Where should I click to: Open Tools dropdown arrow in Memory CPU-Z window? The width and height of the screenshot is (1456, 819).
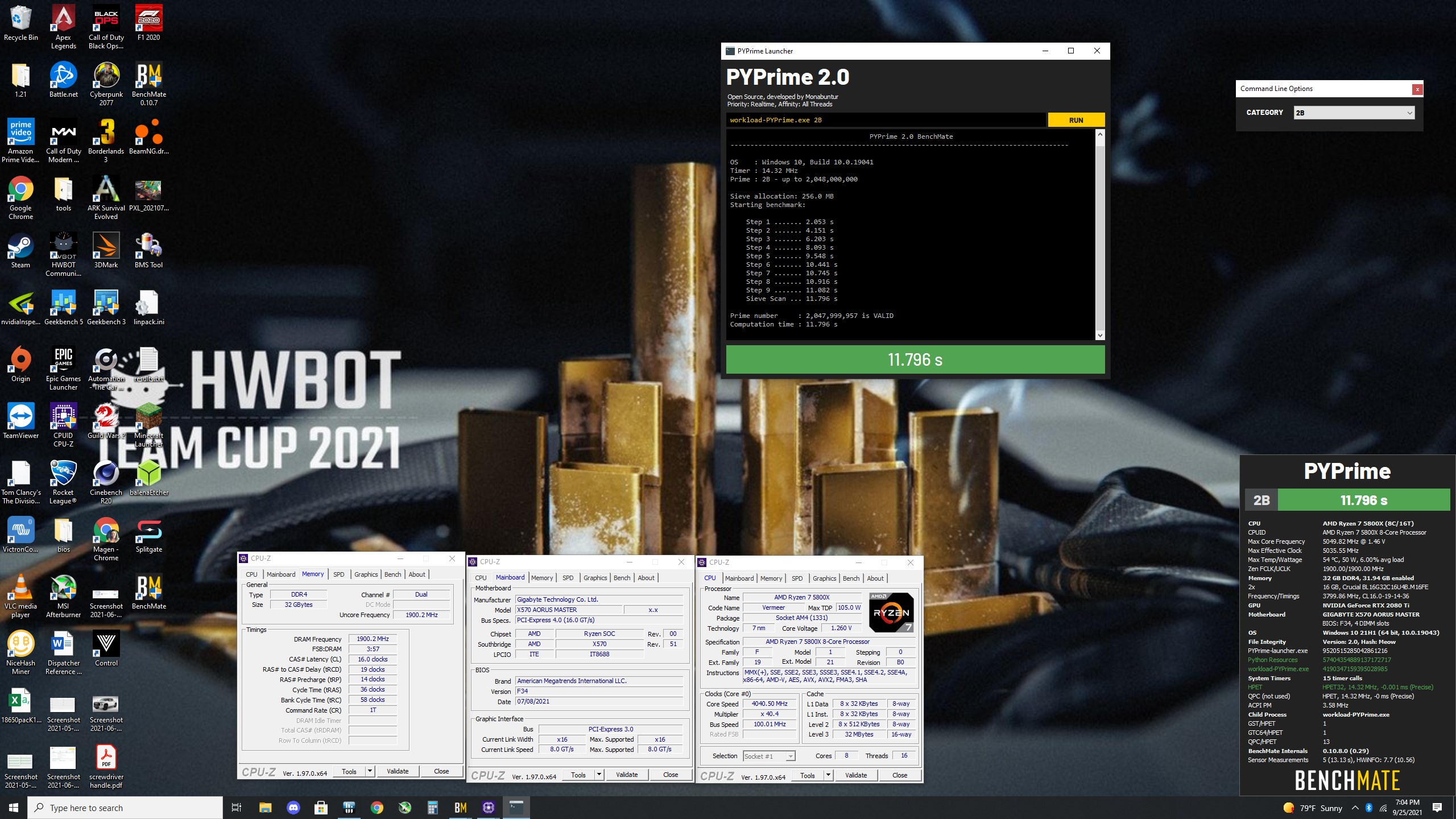click(x=370, y=771)
